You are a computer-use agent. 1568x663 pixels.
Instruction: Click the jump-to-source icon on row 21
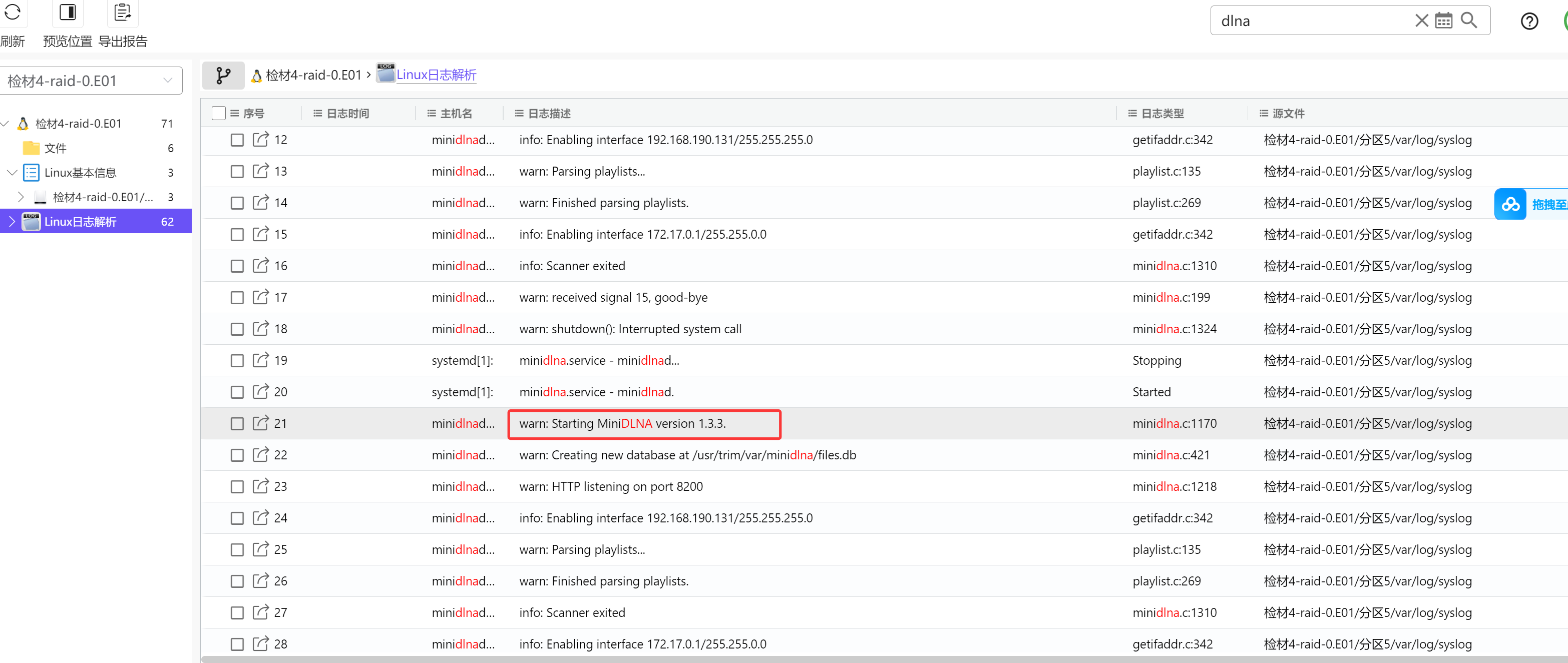point(260,423)
